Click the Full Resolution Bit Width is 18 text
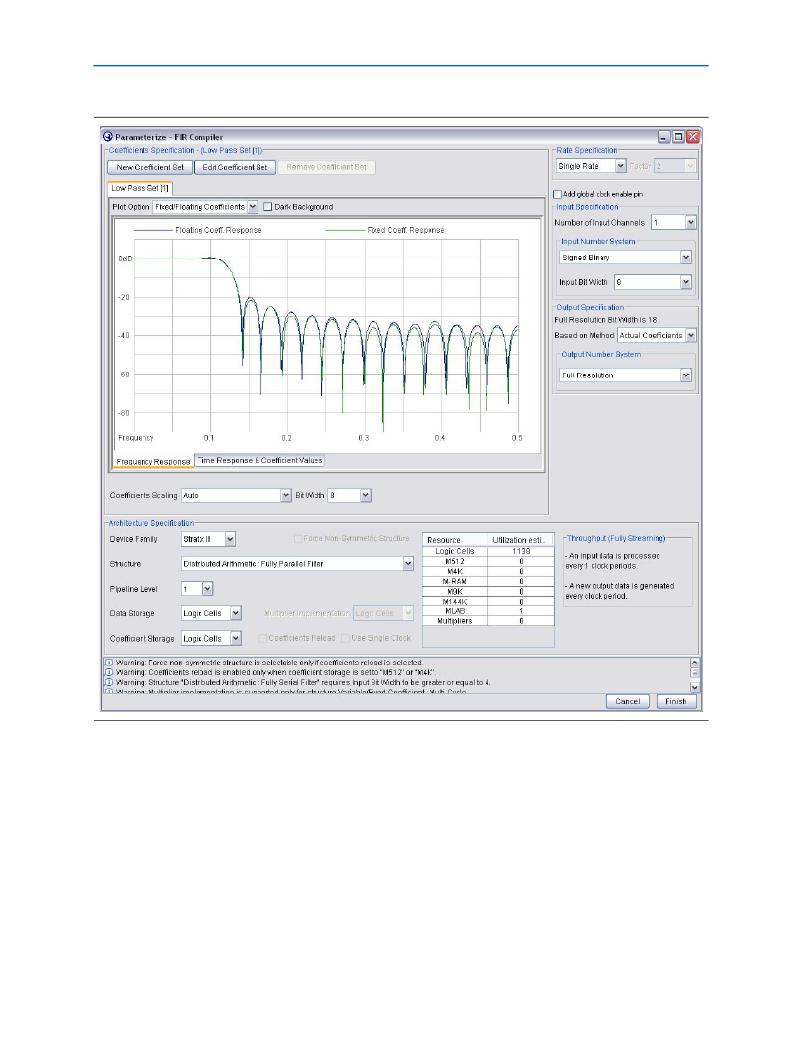The image size is (802, 1038). tap(605, 320)
